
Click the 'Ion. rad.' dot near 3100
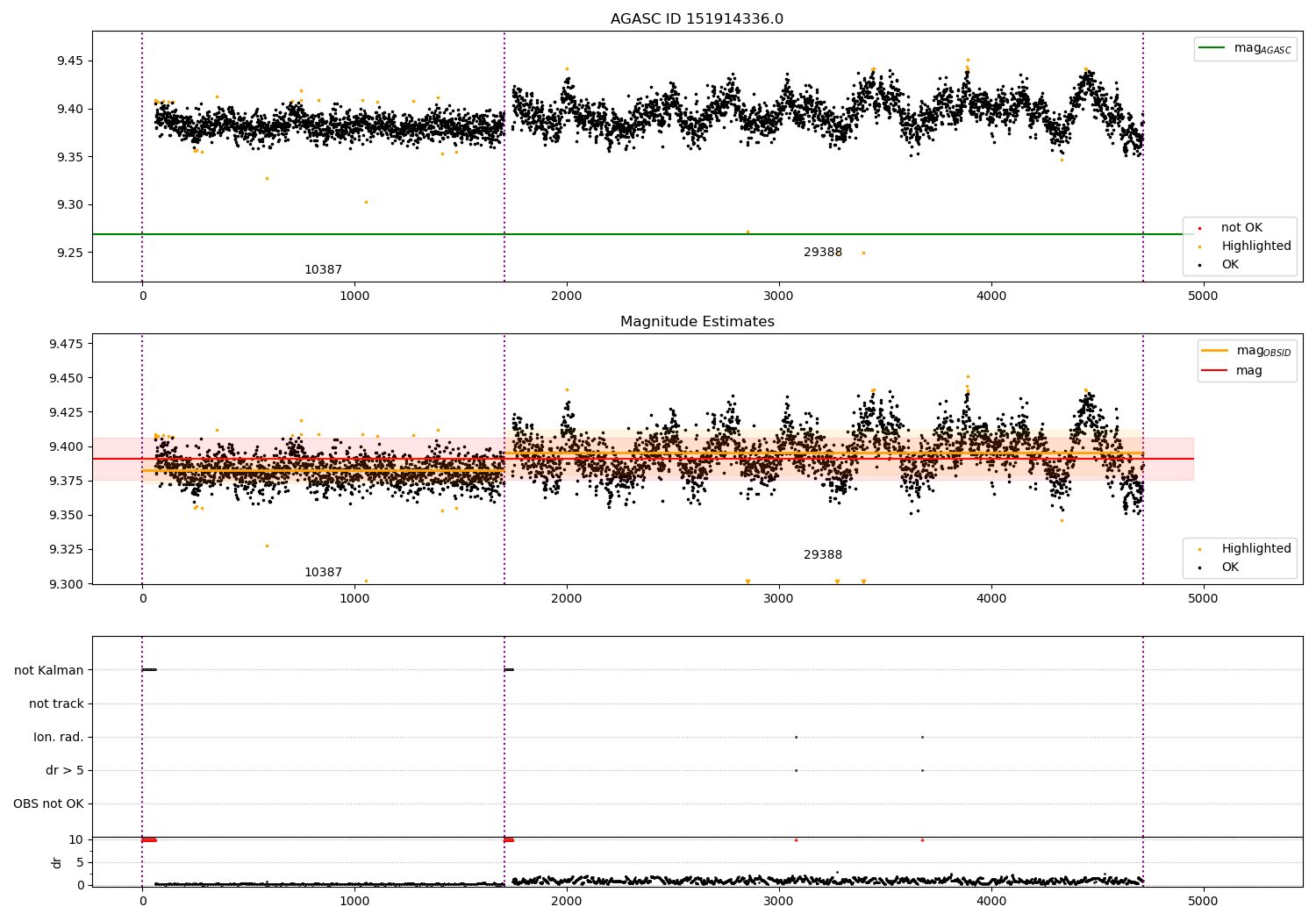tap(796, 737)
